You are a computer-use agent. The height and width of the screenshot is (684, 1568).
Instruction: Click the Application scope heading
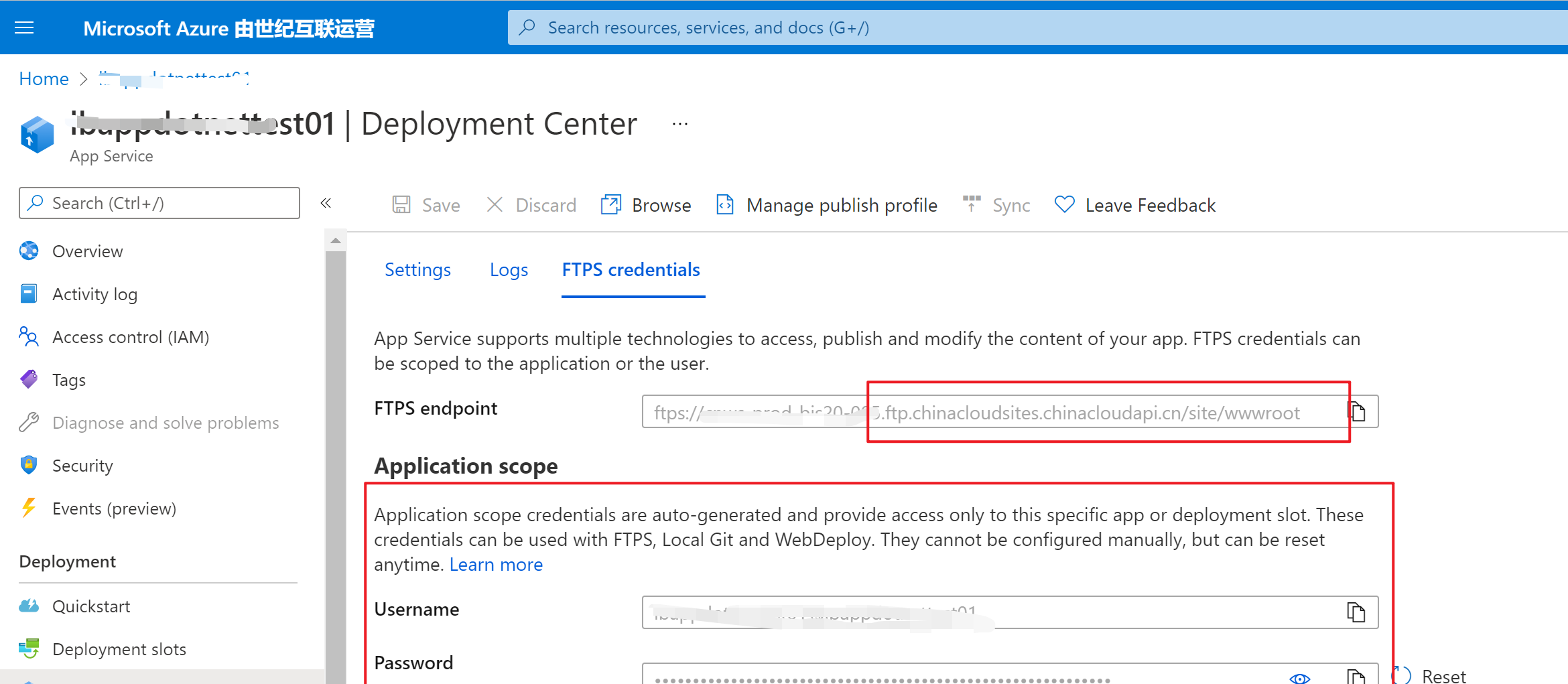click(x=466, y=466)
